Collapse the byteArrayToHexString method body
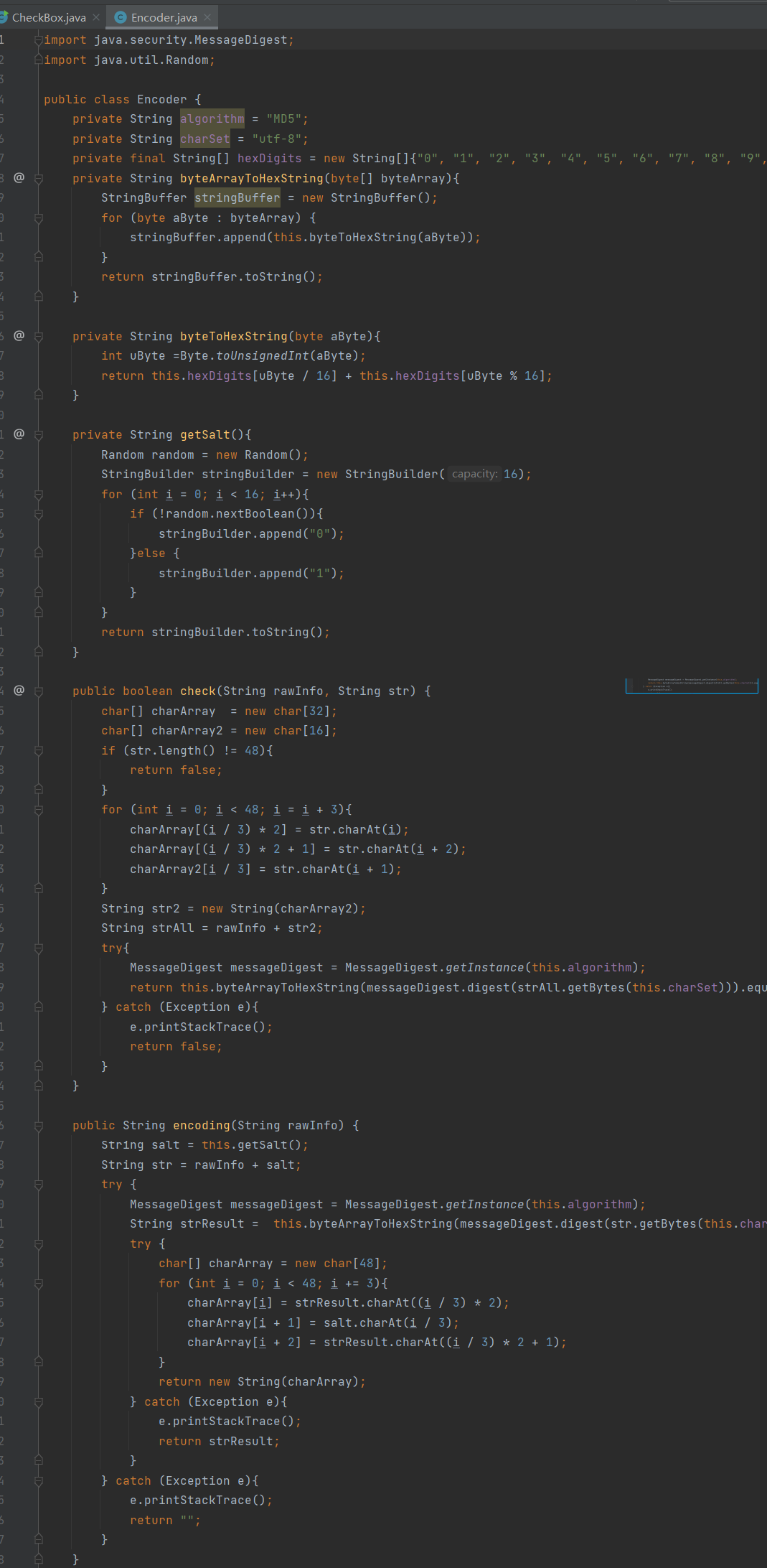Screen dimensions: 767x1568 [x=39, y=179]
